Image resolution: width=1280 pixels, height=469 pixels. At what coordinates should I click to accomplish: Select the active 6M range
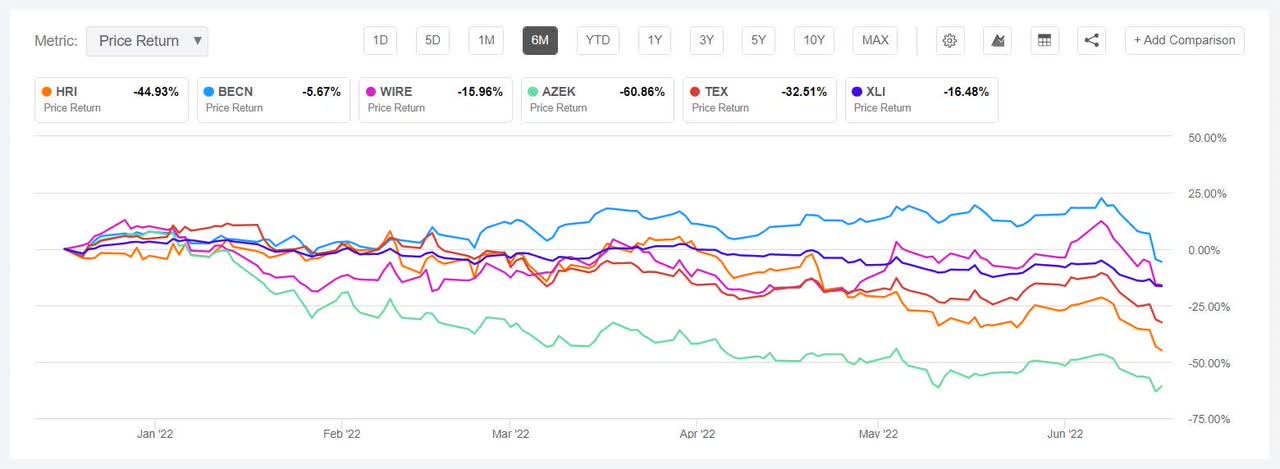[540, 41]
